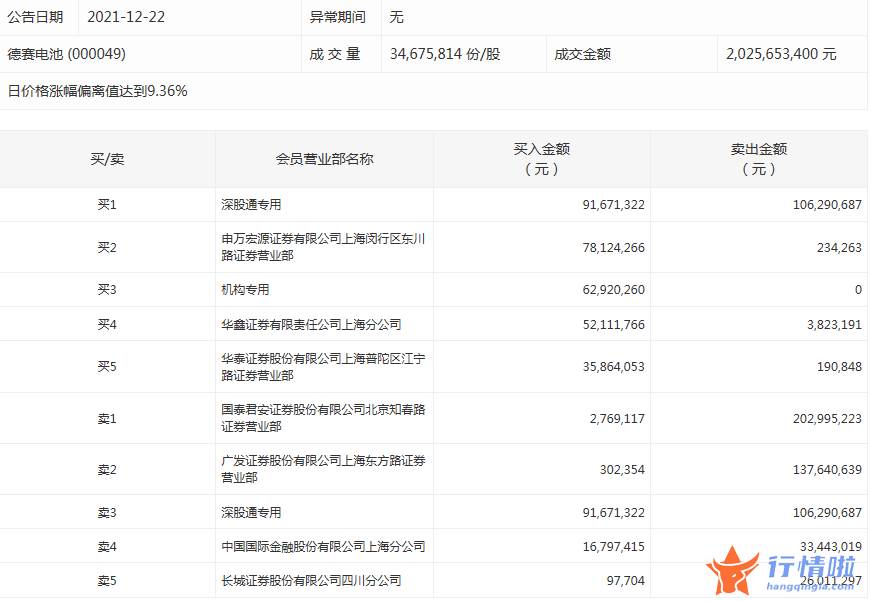Click the 会员营业部名称 column header
The height and width of the screenshot is (601, 871).
coord(324,159)
